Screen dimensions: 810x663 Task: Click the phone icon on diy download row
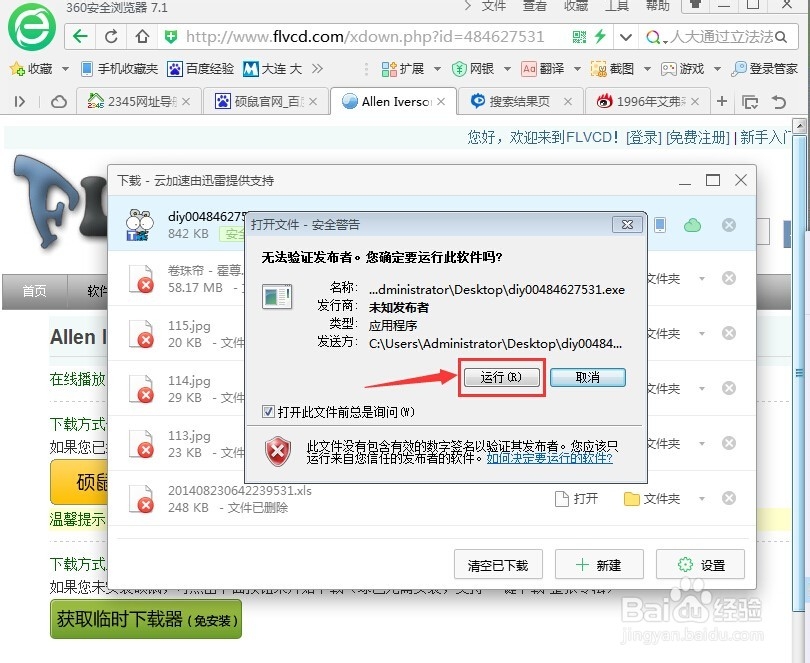[660, 225]
